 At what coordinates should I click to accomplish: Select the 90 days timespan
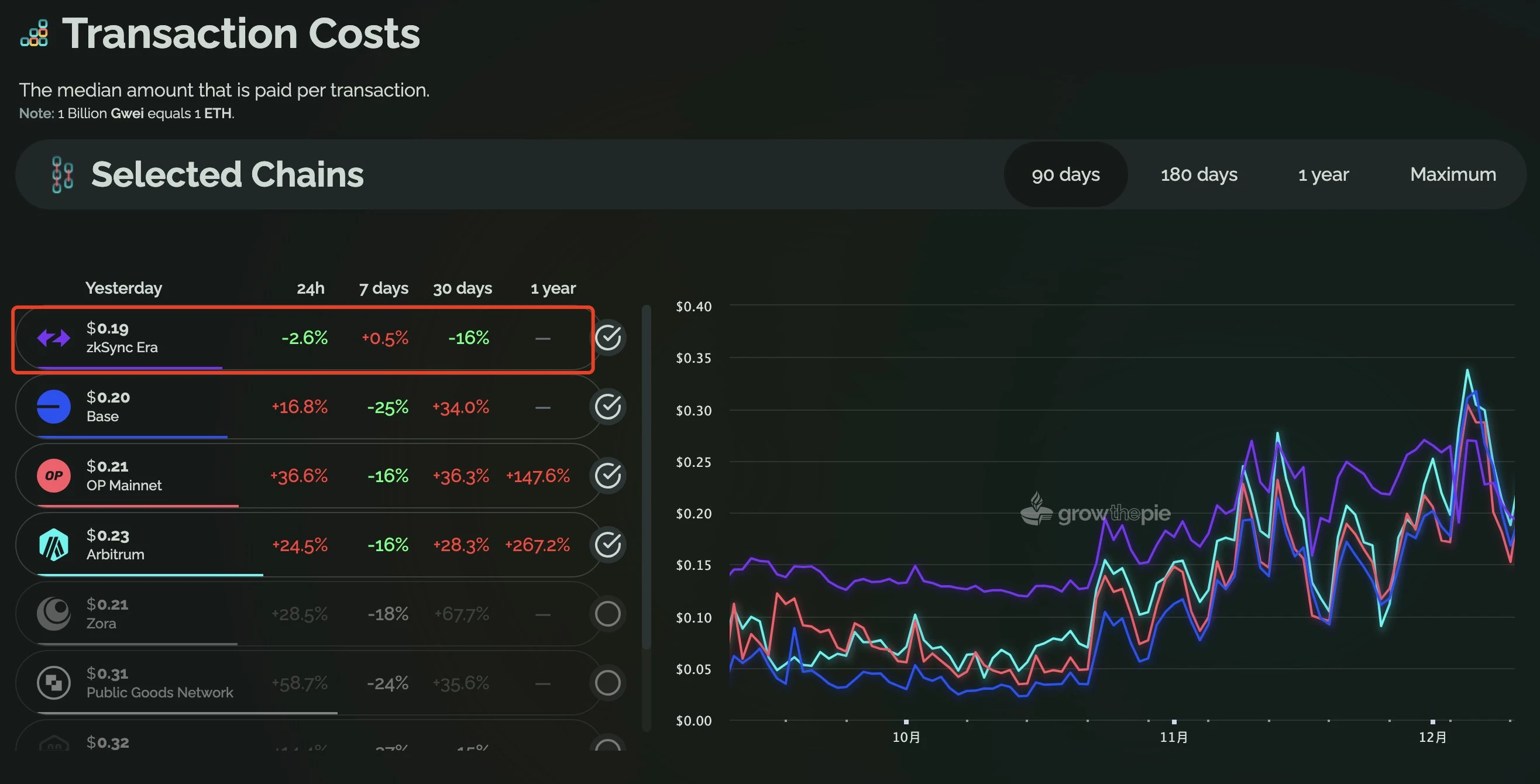coord(1065,174)
